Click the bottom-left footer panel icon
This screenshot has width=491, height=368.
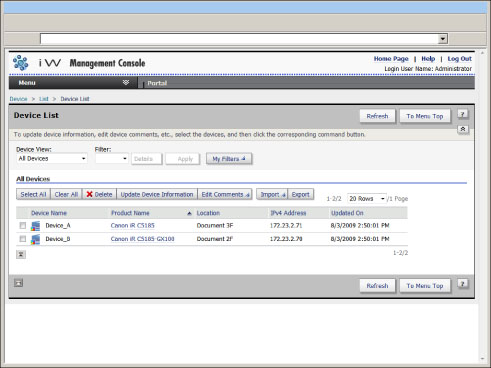coord(18,283)
